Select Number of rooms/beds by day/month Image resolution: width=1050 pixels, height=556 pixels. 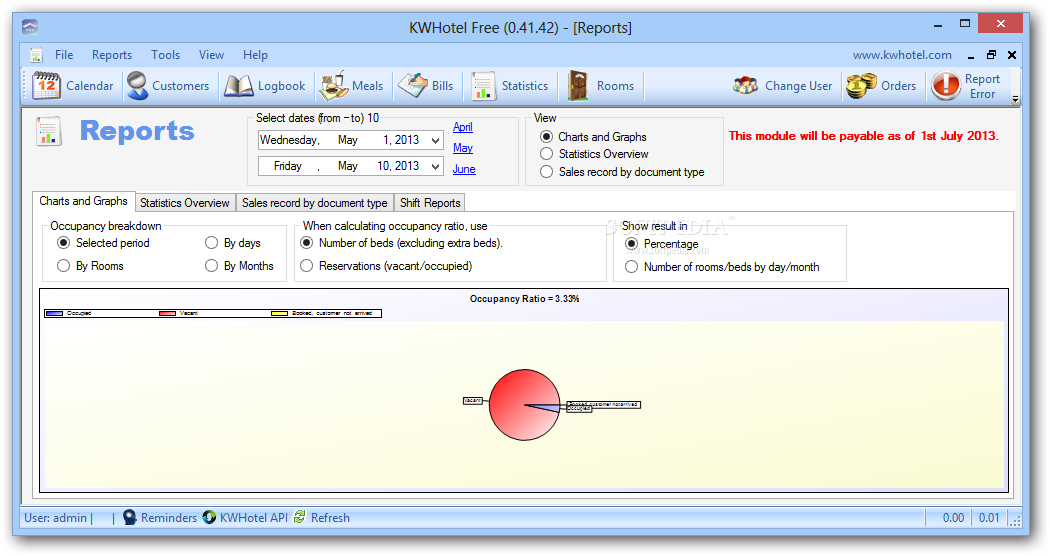point(631,267)
